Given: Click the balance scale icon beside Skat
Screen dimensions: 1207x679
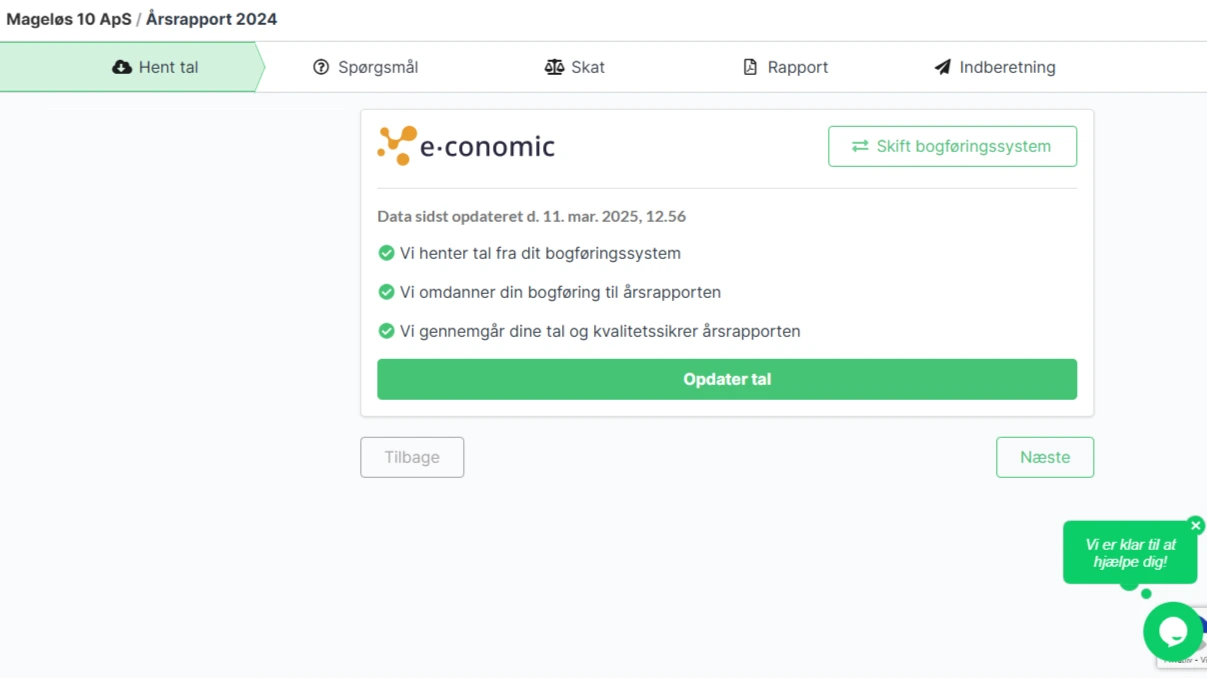Looking at the screenshot, I should [554, 67].
